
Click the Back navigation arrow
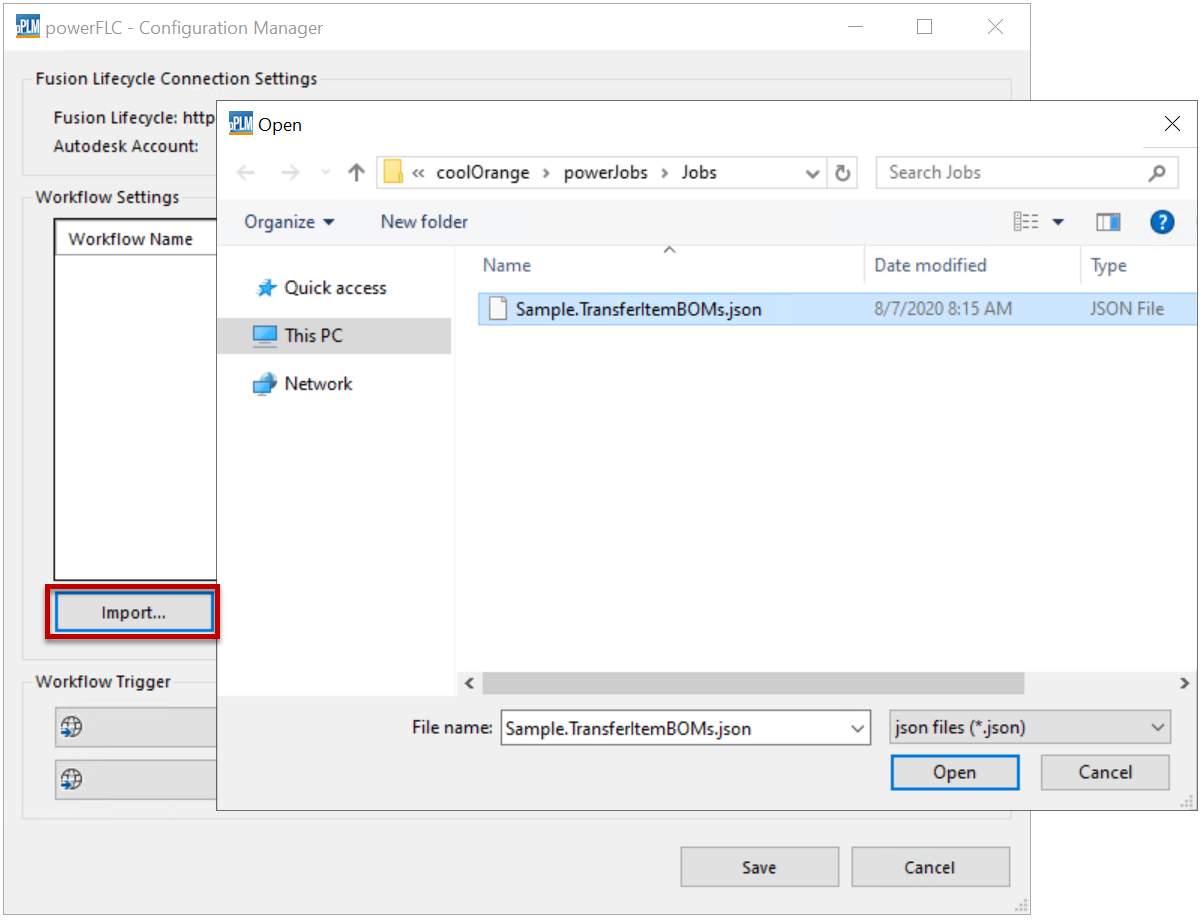pos(247,173)
